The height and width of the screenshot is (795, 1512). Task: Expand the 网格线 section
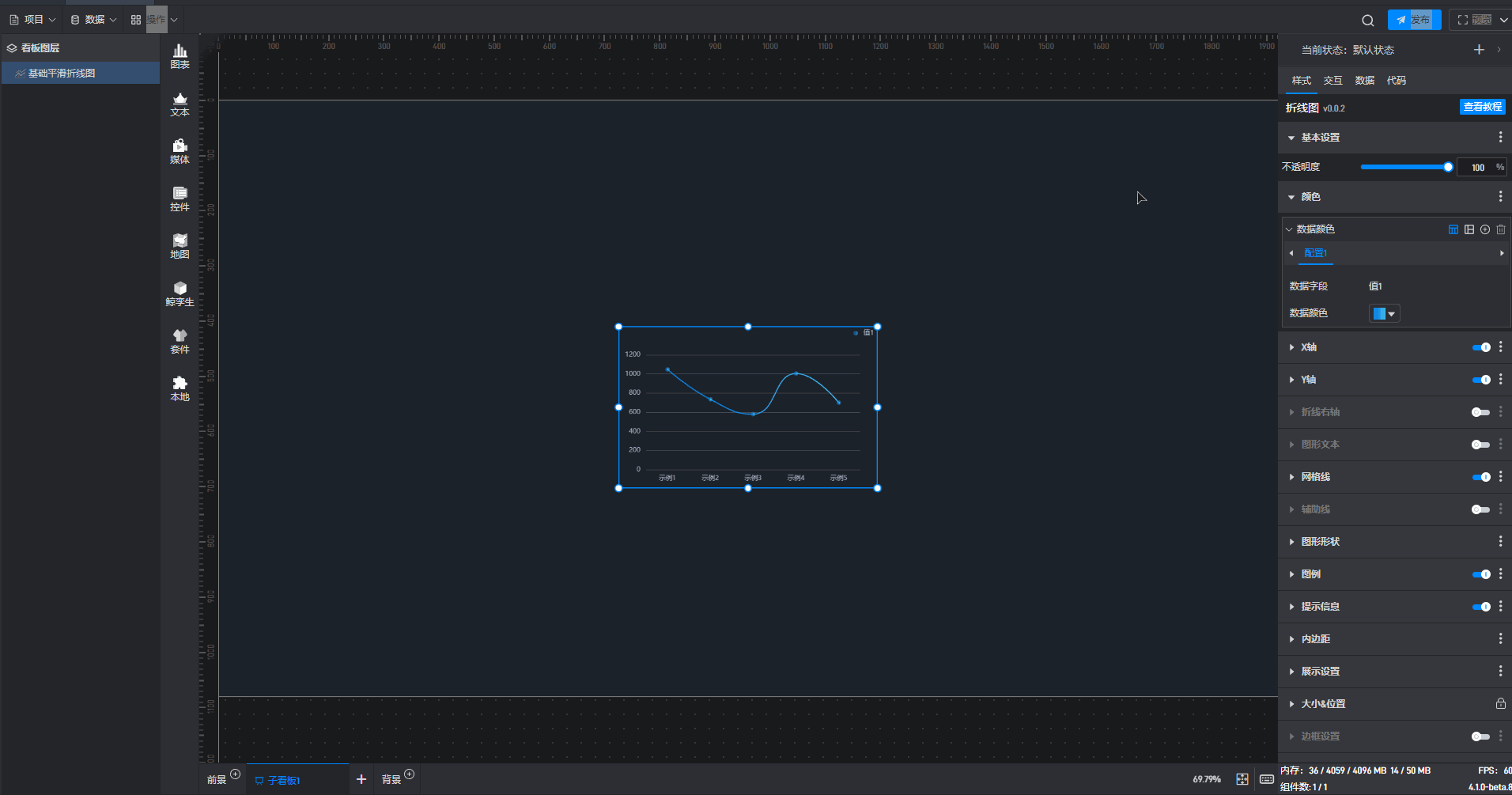[1291, 477]
